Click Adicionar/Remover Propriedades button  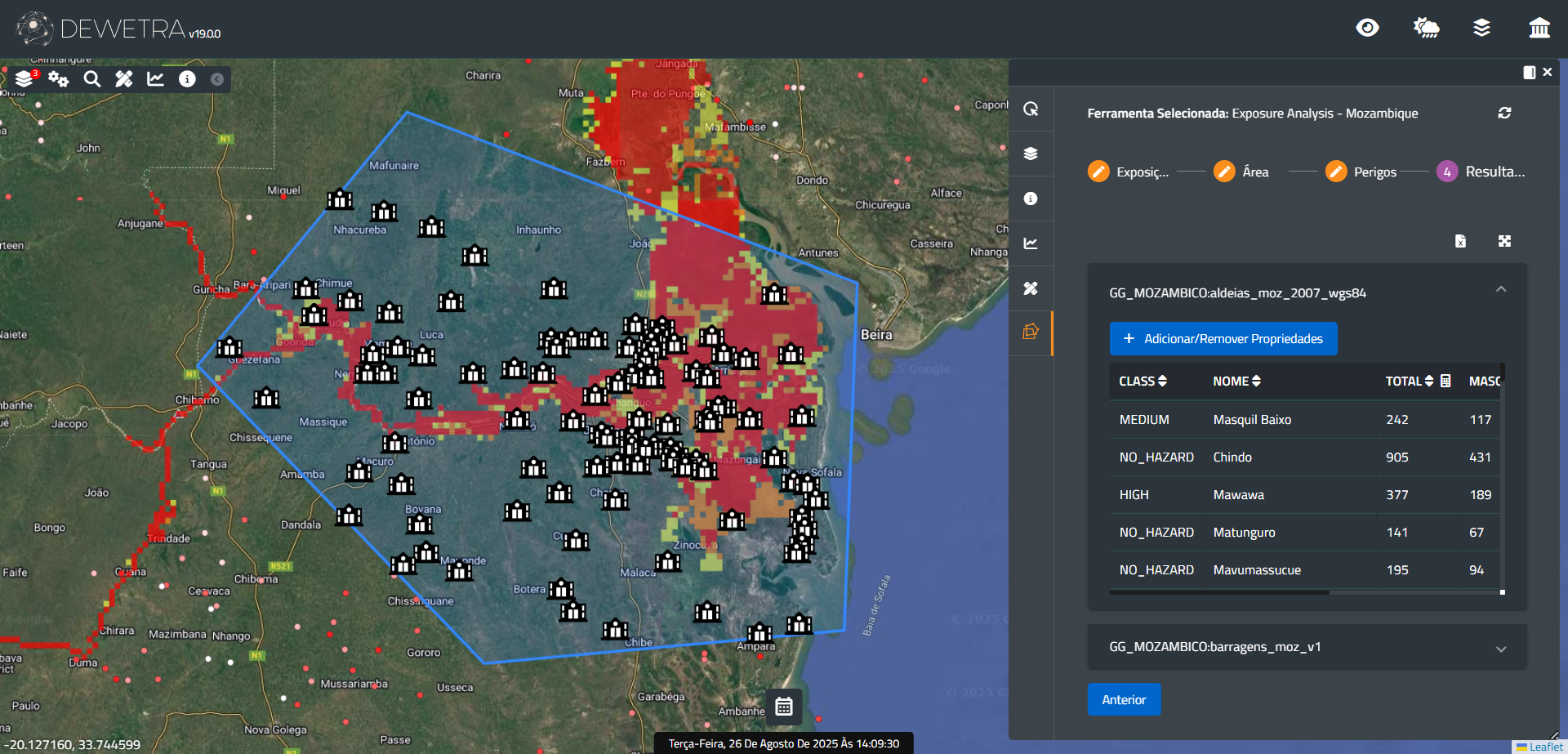[1223, 339]
